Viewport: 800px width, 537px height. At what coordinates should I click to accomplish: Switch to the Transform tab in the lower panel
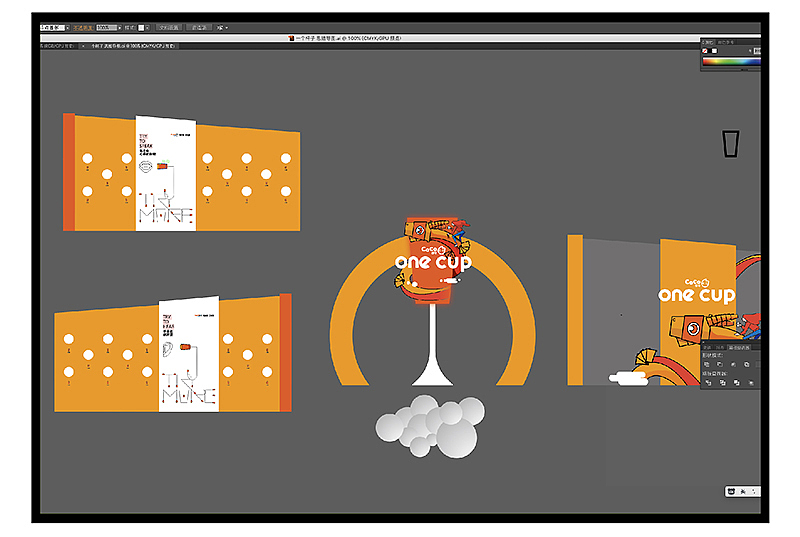707,347
